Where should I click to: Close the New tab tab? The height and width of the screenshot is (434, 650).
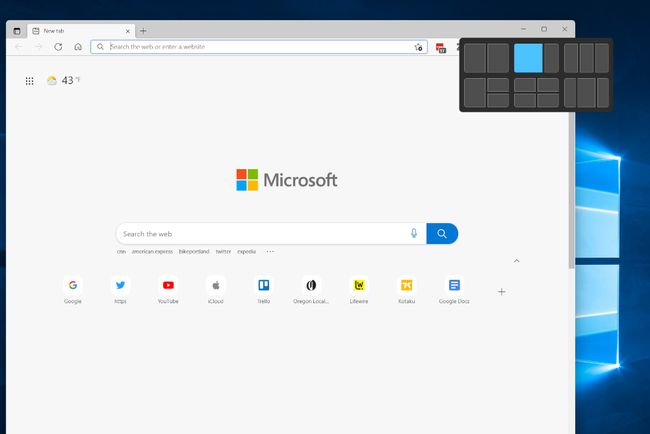click(x=128, y=31)
